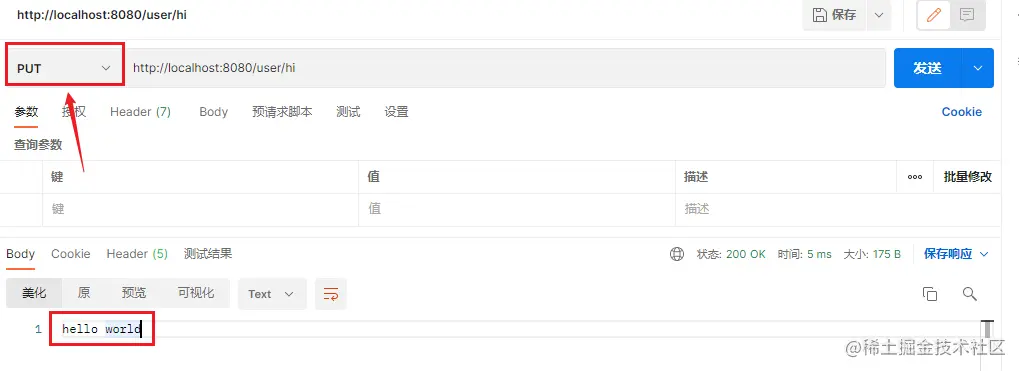The image size is (1019, 371).
Task: Switch to the Header (7) tab
Action: pos(140,112)
